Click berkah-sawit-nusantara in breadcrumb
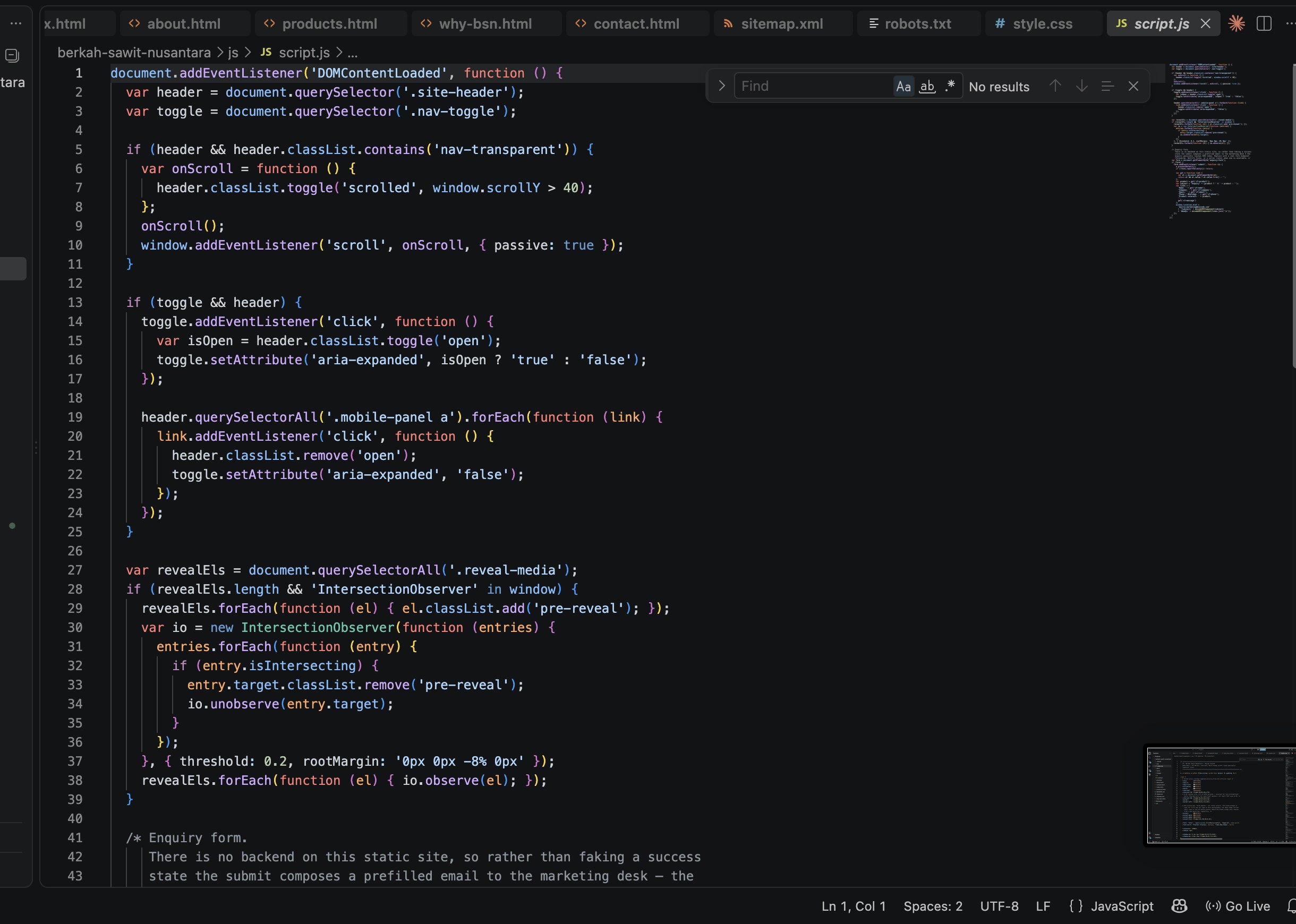Image resolution: width=1296 pixels, height=924 pixels. click(x=134, y=53)
